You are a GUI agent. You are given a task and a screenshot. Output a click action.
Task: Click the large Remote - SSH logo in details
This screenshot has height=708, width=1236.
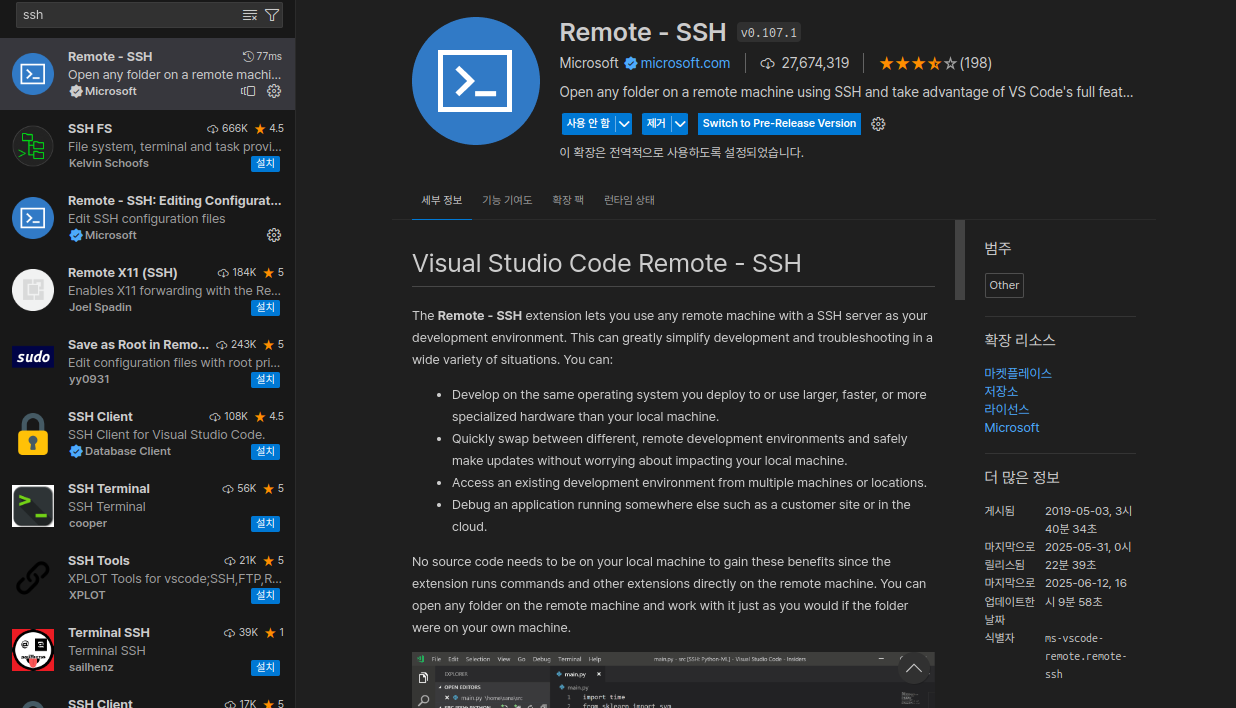click(475, 81)
